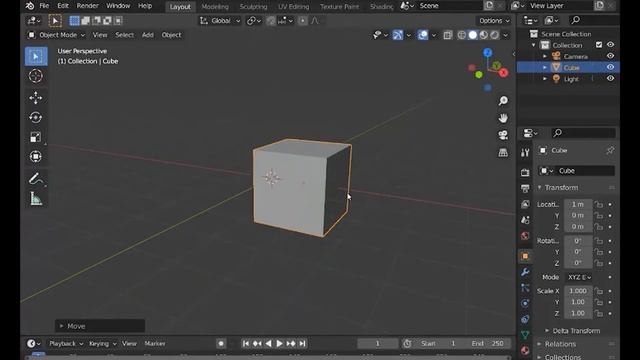Click the pan view hand icon
This screenshot has height=360, width=640.
point(503,118)
